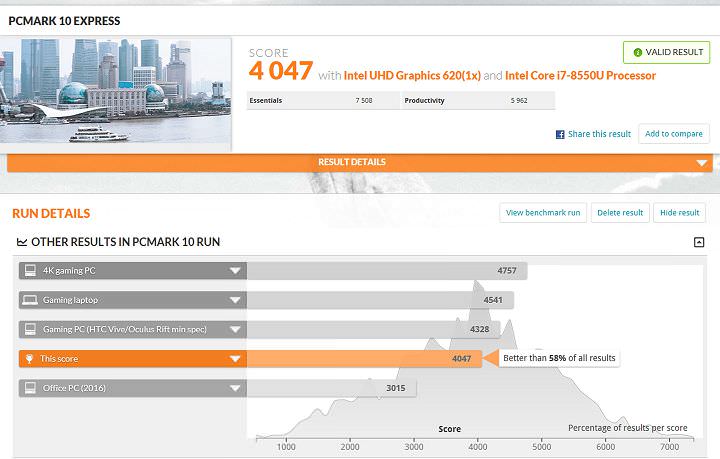The width and height of the screenshot is (720, 459).
Task: Click the View benchmark run button
Action: (543, 213)
